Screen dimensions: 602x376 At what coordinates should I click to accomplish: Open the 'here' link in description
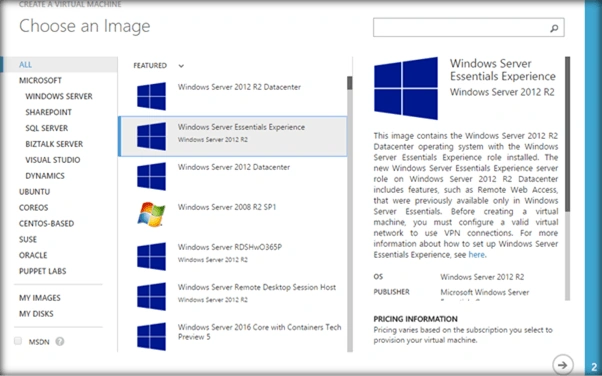coord(476,255)
